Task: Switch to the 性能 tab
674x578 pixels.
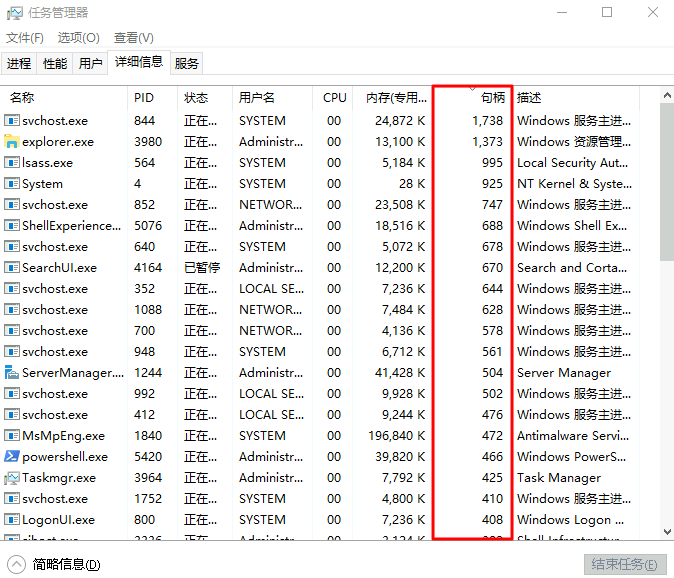Action: click(x=55, y=64)
